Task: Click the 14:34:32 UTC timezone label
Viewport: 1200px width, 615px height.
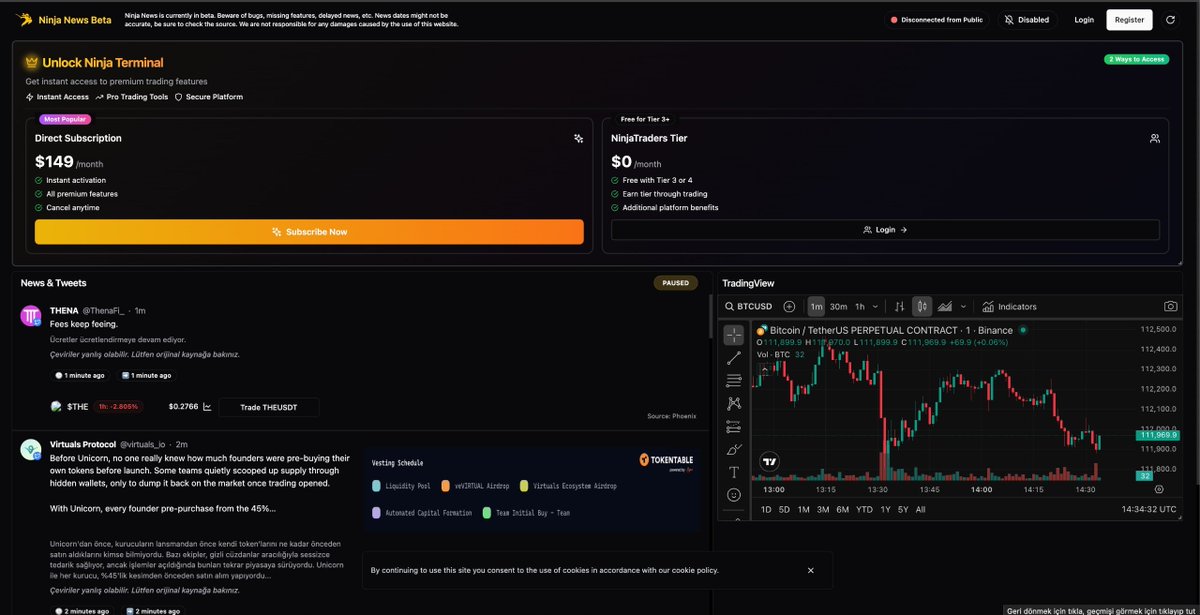Action: pyautogui.click(x=1147, y=509)
